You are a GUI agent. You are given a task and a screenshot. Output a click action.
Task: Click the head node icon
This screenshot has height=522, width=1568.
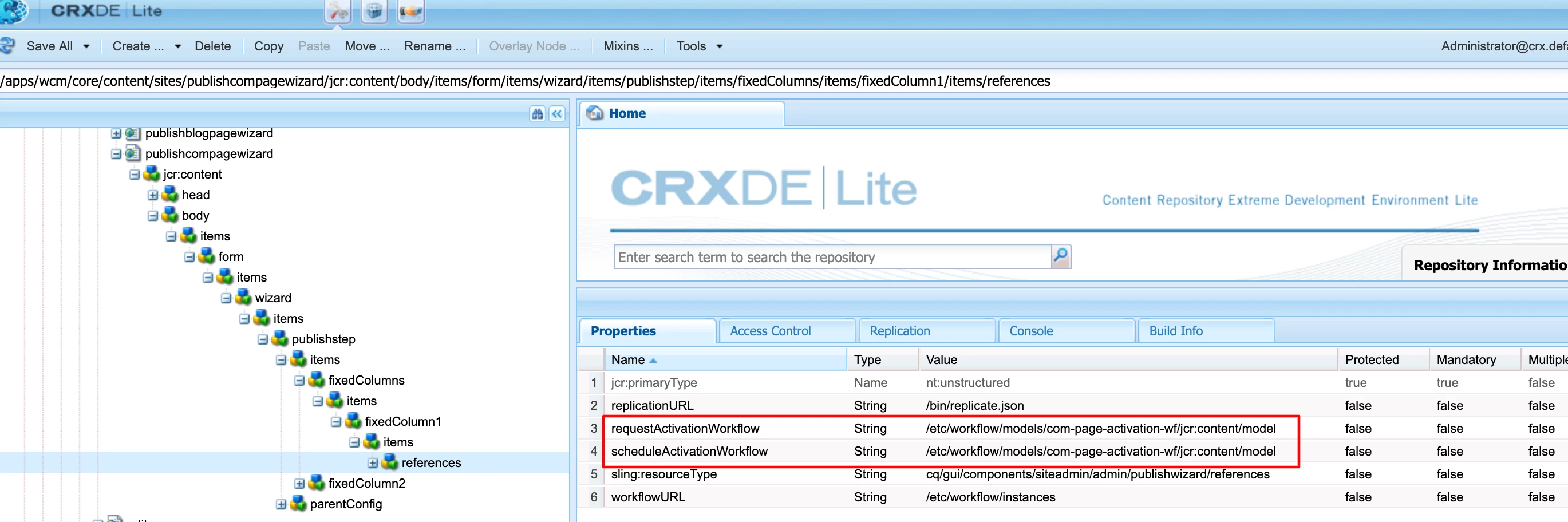170,195
